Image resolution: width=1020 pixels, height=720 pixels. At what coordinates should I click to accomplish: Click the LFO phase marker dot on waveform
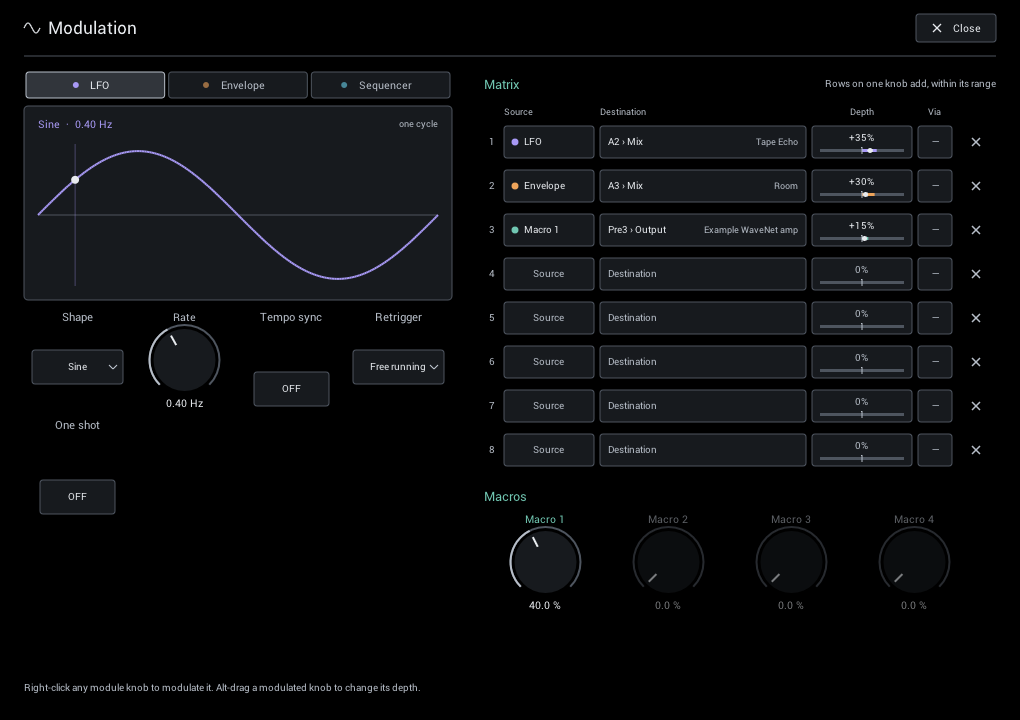pyautogui.click(x=75, y=180)
